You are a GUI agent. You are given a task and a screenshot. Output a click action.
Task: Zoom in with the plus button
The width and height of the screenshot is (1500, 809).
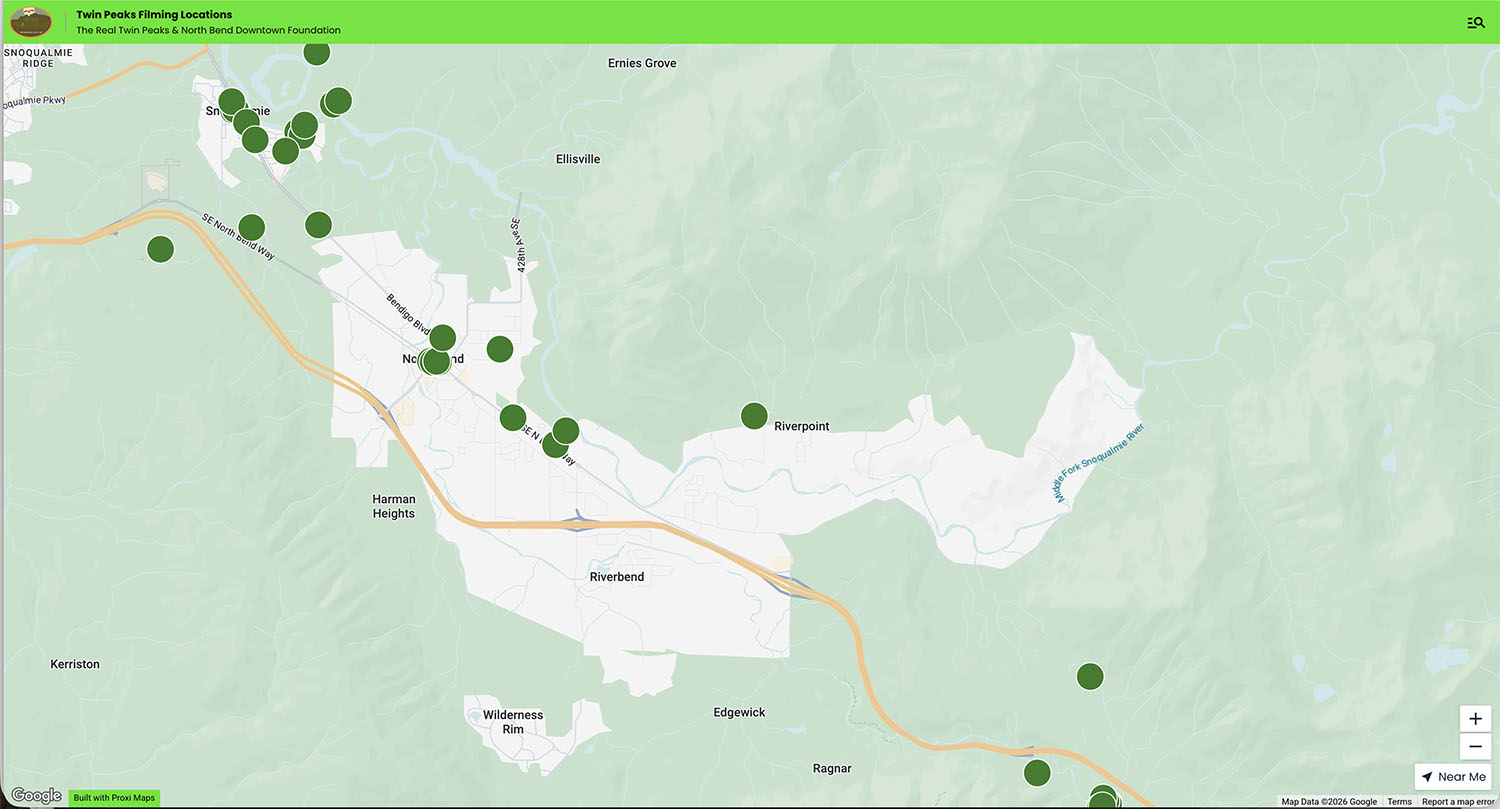click(x=1475, y=719)
